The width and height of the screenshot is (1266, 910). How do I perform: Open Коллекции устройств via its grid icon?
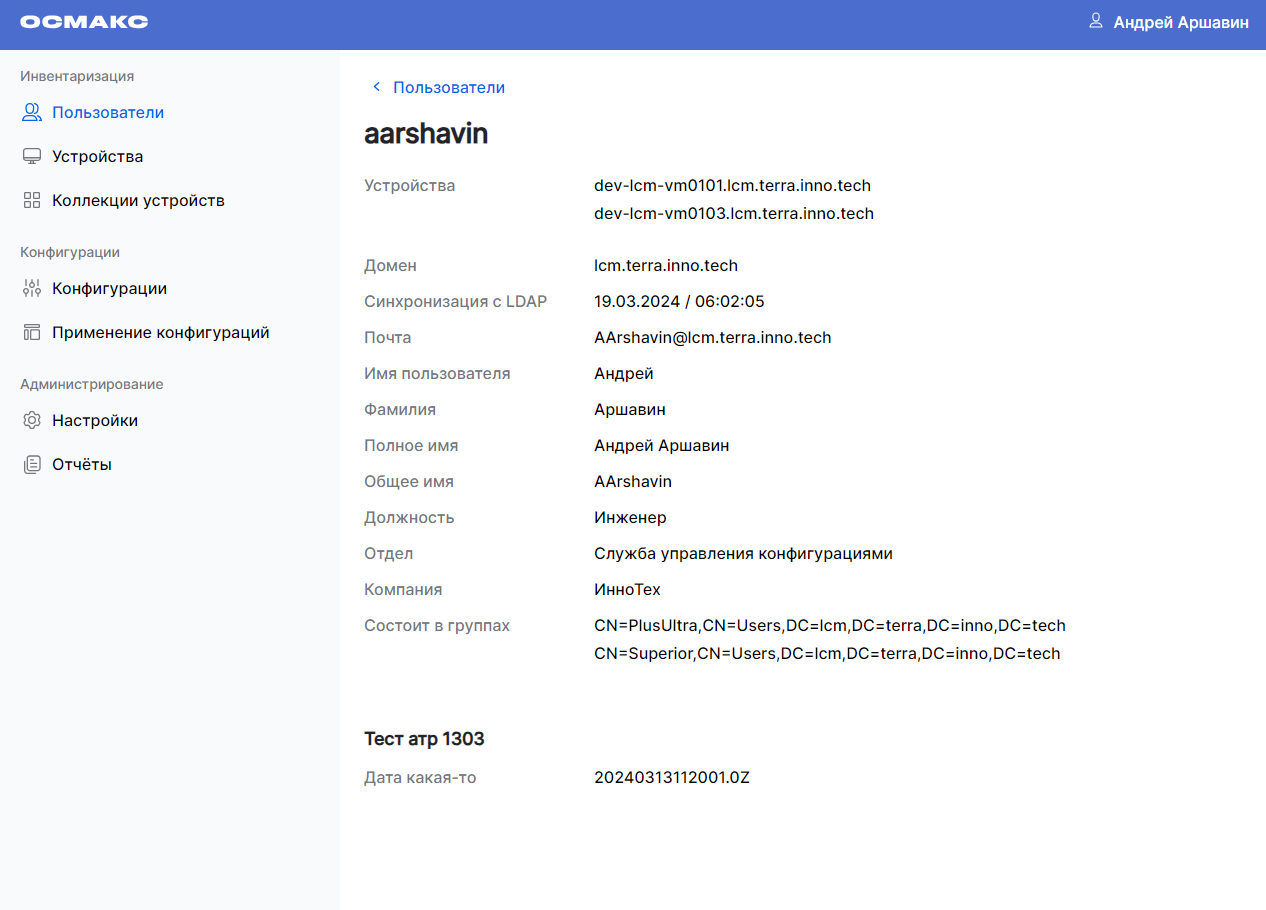point(30,199)
